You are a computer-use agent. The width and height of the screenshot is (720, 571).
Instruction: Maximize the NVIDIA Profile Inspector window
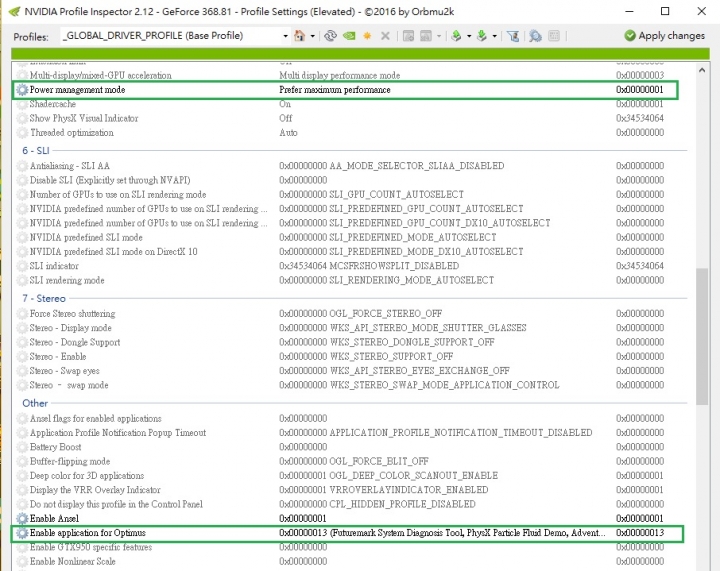[x=664, y=11]
